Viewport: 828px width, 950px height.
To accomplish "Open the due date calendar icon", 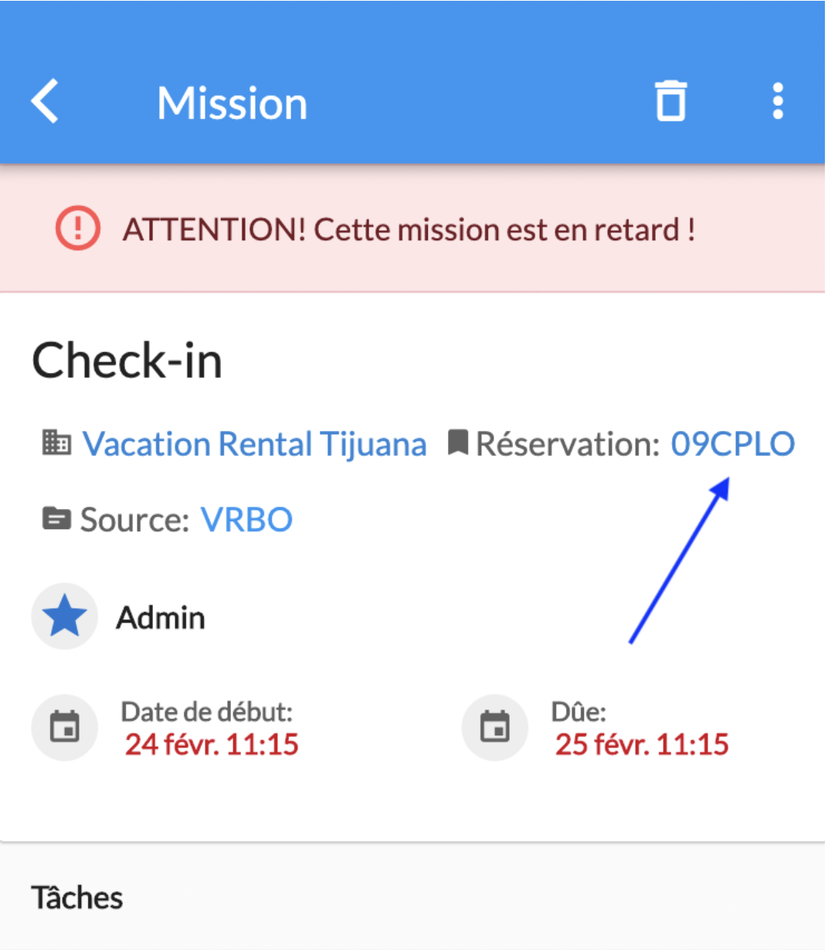I will click(495, 727).
